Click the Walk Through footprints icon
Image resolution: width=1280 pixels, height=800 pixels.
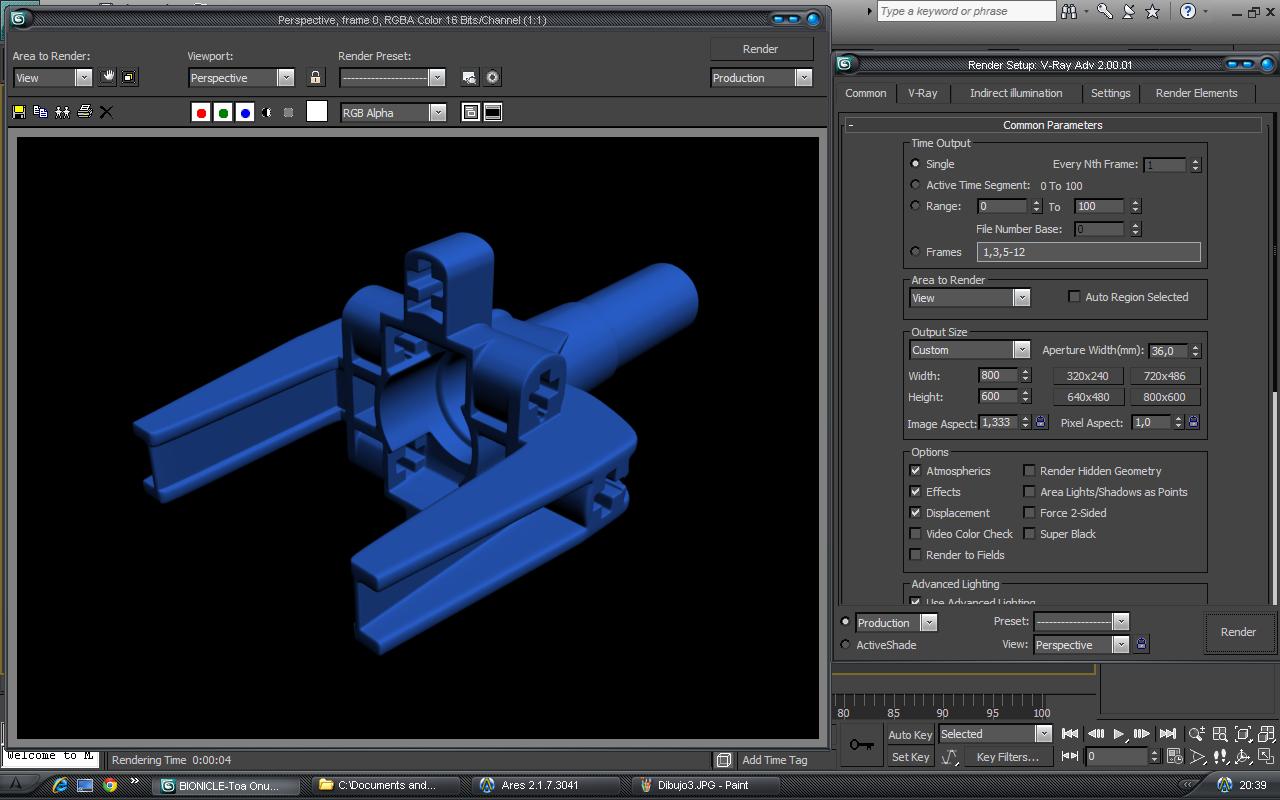coord(1220,757)
